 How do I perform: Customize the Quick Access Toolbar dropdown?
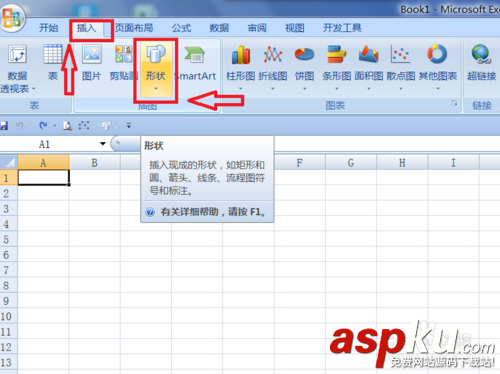coord(129,126)
